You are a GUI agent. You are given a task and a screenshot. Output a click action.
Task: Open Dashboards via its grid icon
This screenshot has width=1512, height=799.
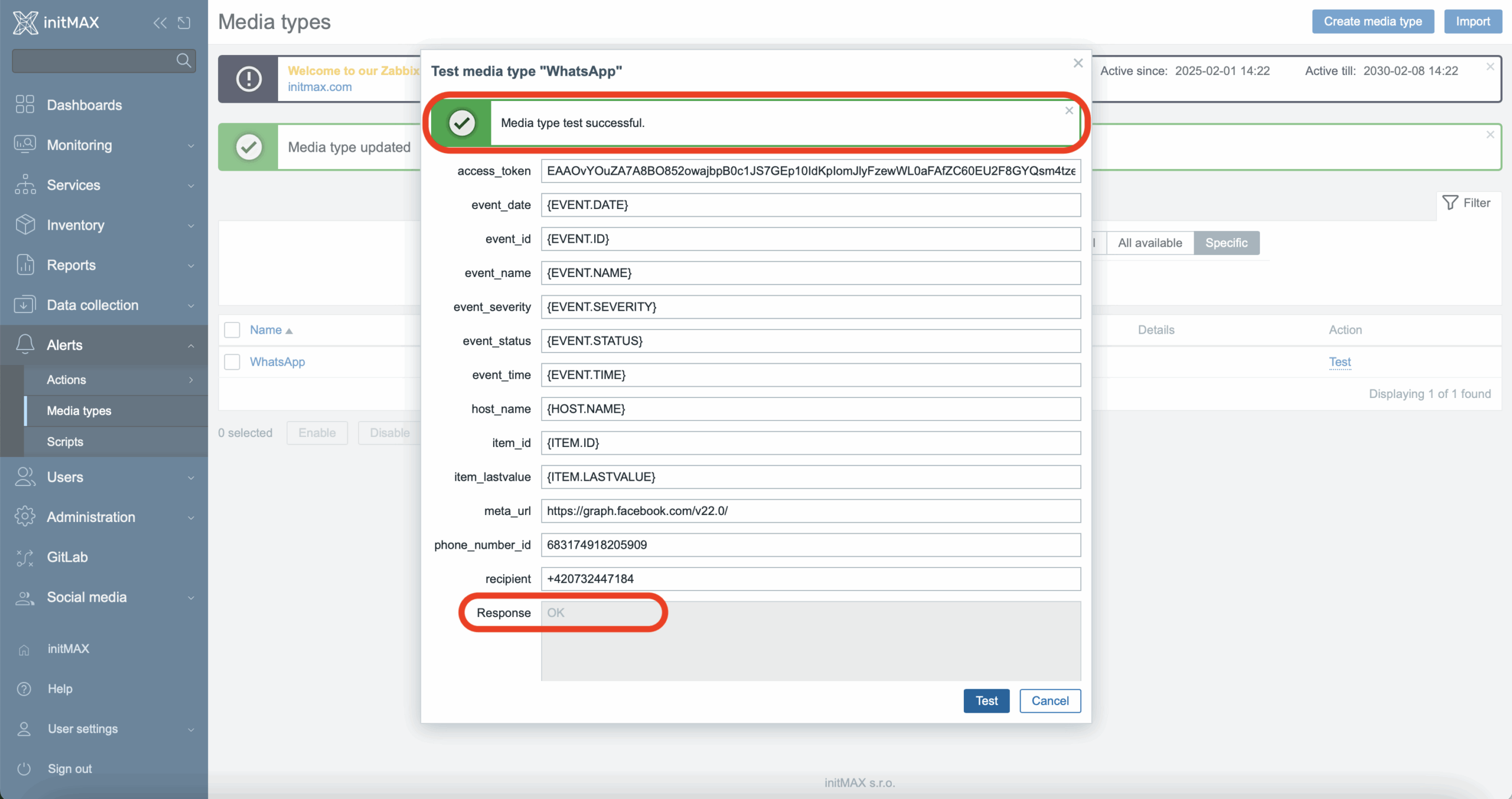tap(25, 105)
